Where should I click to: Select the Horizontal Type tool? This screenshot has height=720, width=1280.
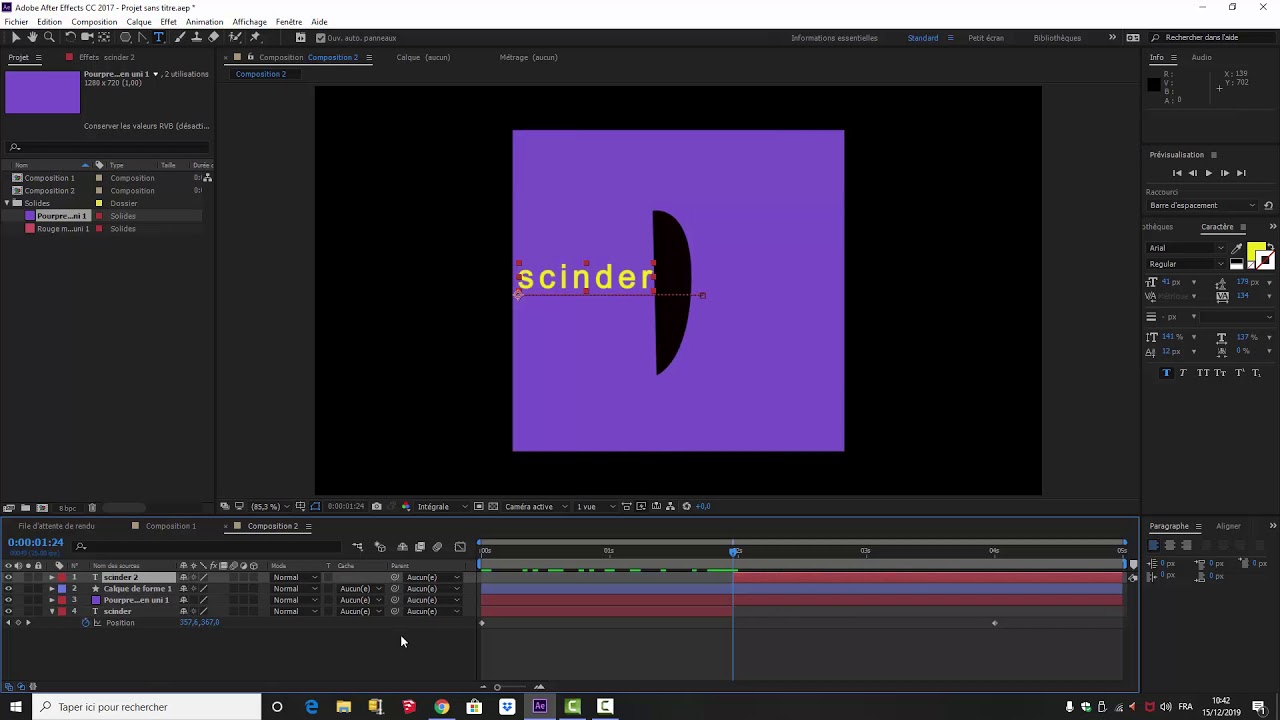(x=159, y=38)
